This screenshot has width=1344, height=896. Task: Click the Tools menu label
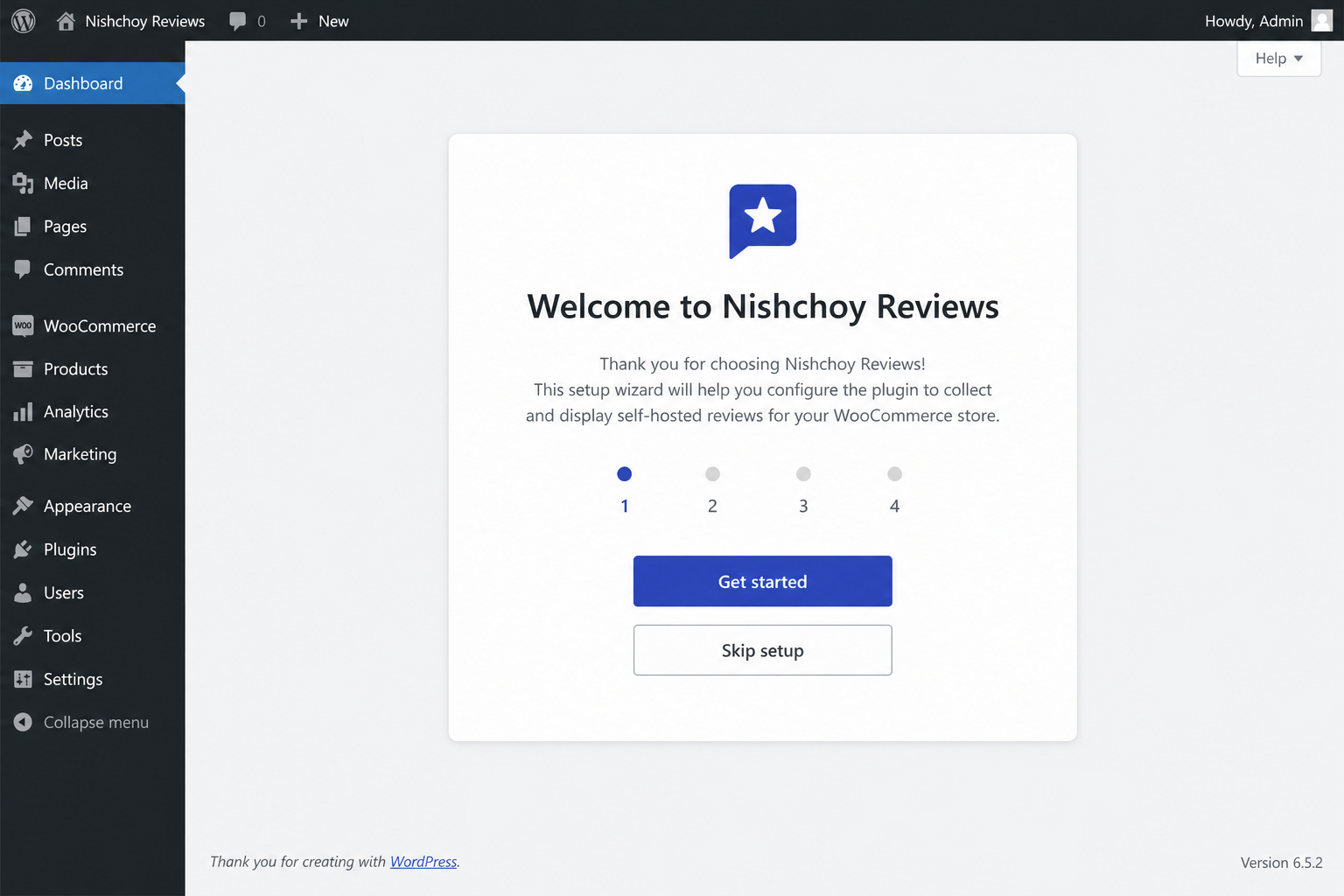coord(63,636)
